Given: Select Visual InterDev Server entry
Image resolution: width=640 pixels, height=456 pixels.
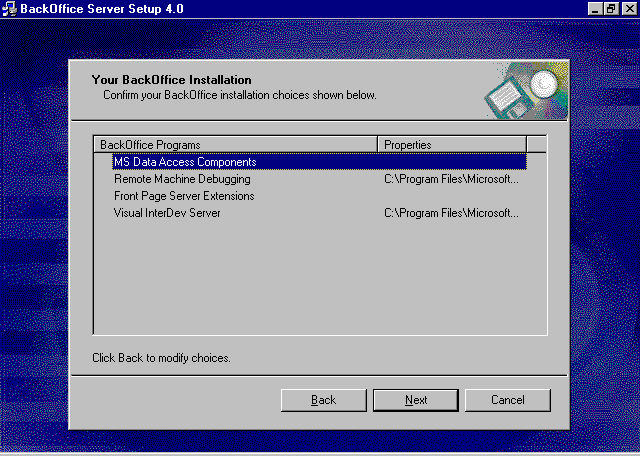Looking at the screenshot, I should pos(167,213).
